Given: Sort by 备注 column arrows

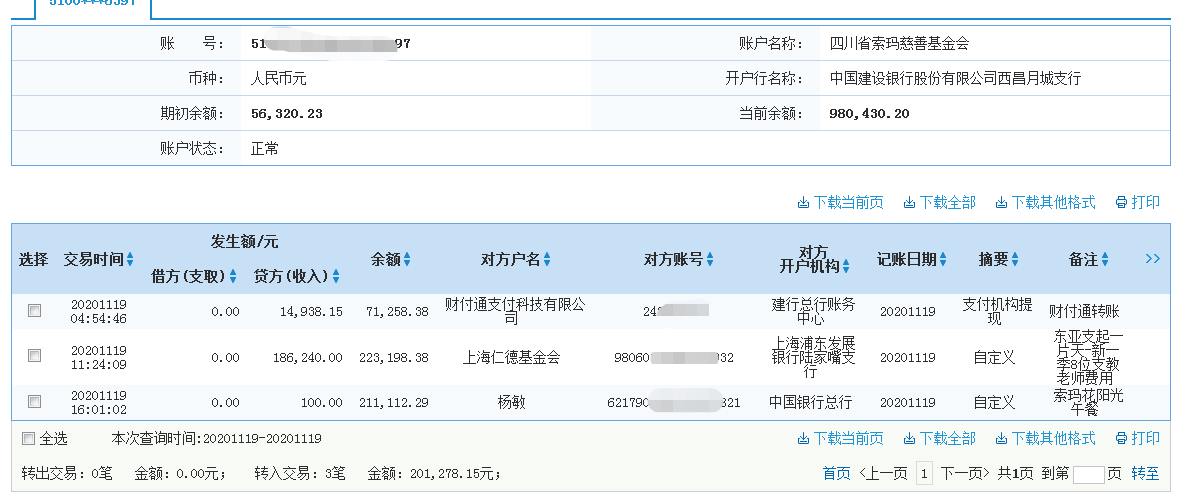Looking at the screenshot, I should [x=1105, y=259].
